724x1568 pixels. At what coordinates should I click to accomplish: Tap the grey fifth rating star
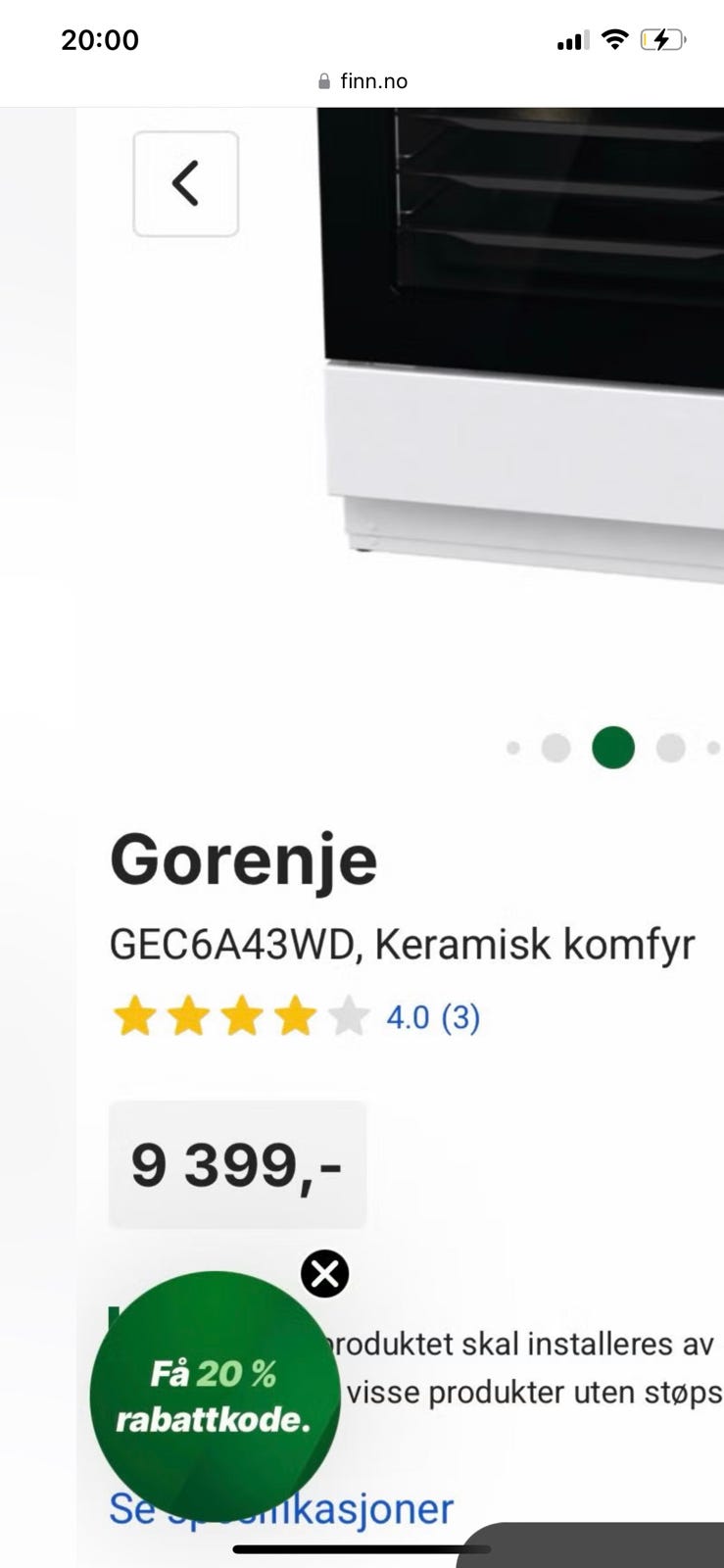click(348, 1017)
